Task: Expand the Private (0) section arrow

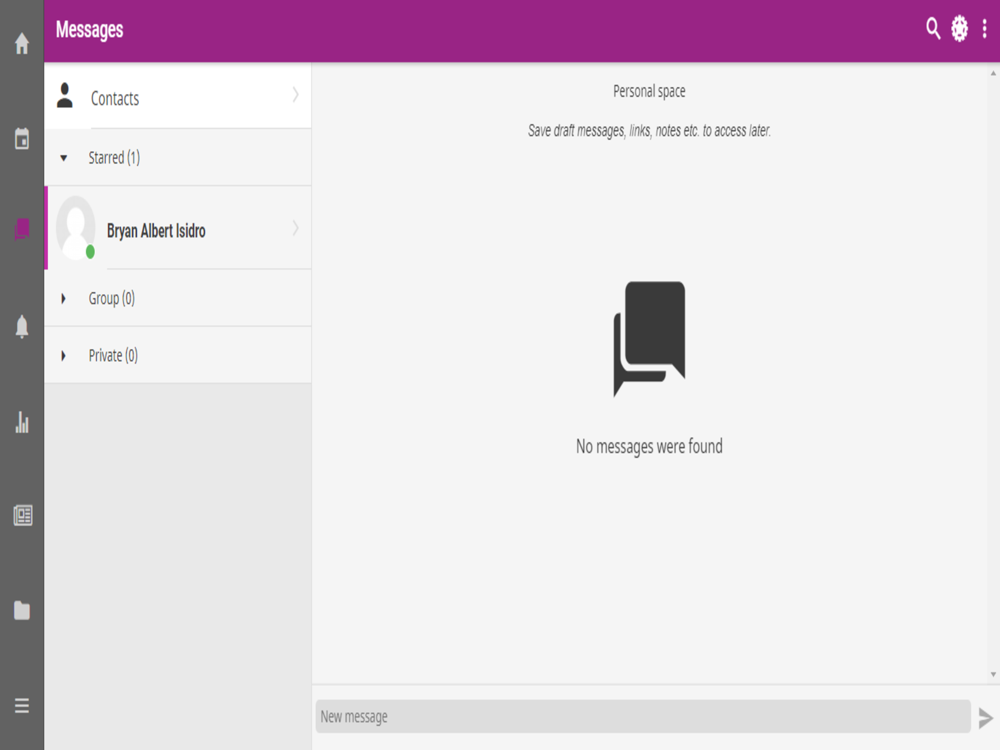Action: coord(63,355)
